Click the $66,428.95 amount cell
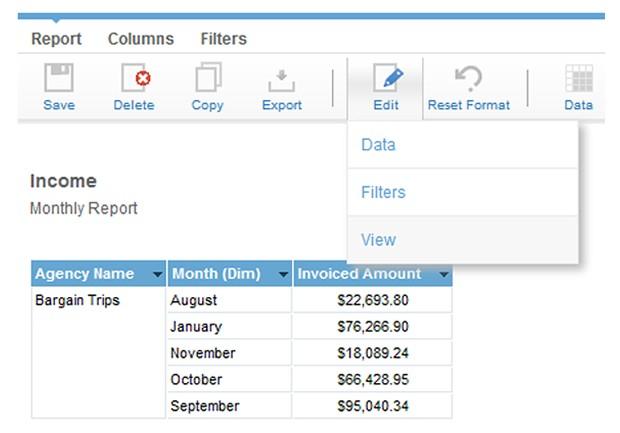Viewport: 620px width, 433px height. point(372,380)
